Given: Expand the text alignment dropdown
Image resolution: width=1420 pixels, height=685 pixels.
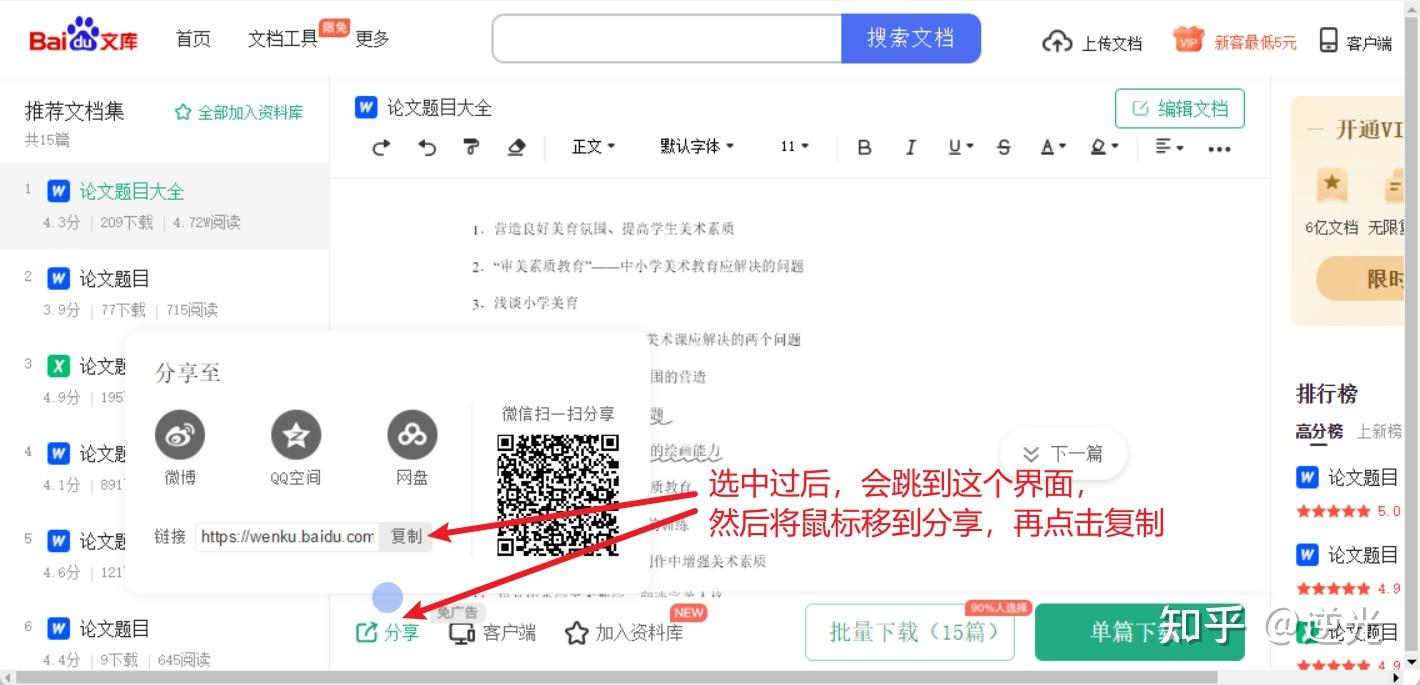Looking at the screenshot, I should point(1169,148).
